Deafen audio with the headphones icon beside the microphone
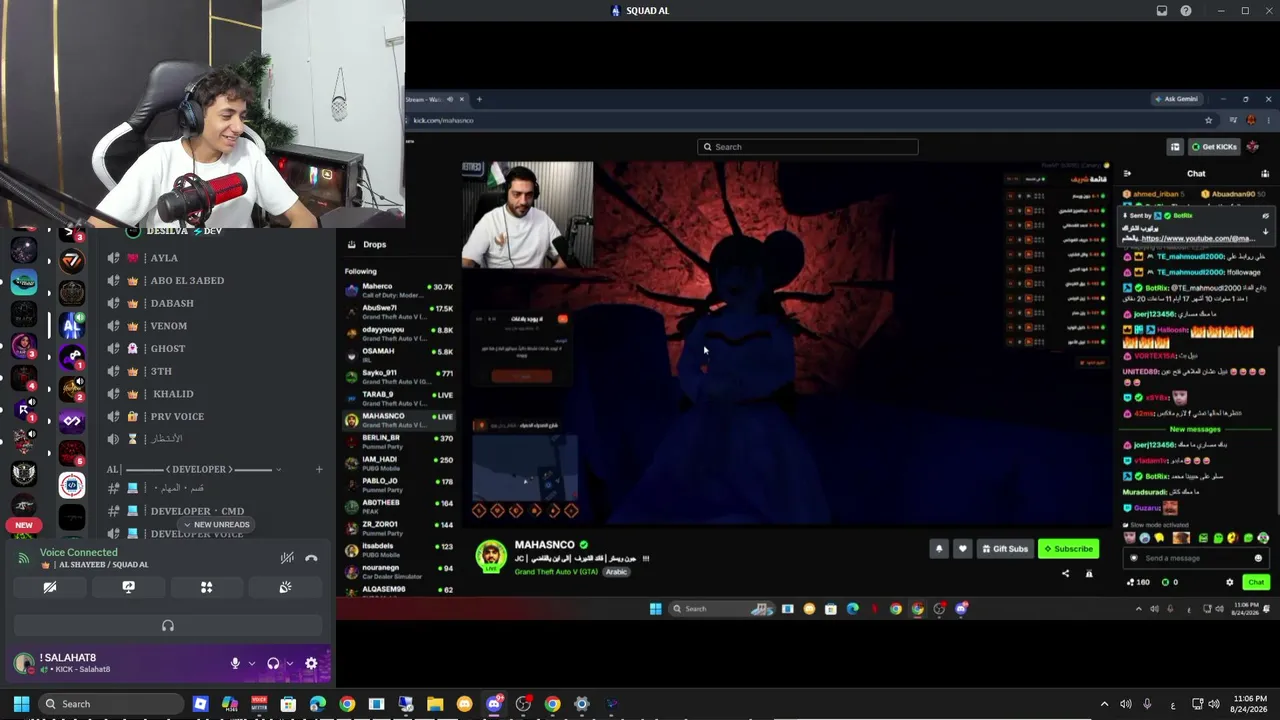 (273, 663)
